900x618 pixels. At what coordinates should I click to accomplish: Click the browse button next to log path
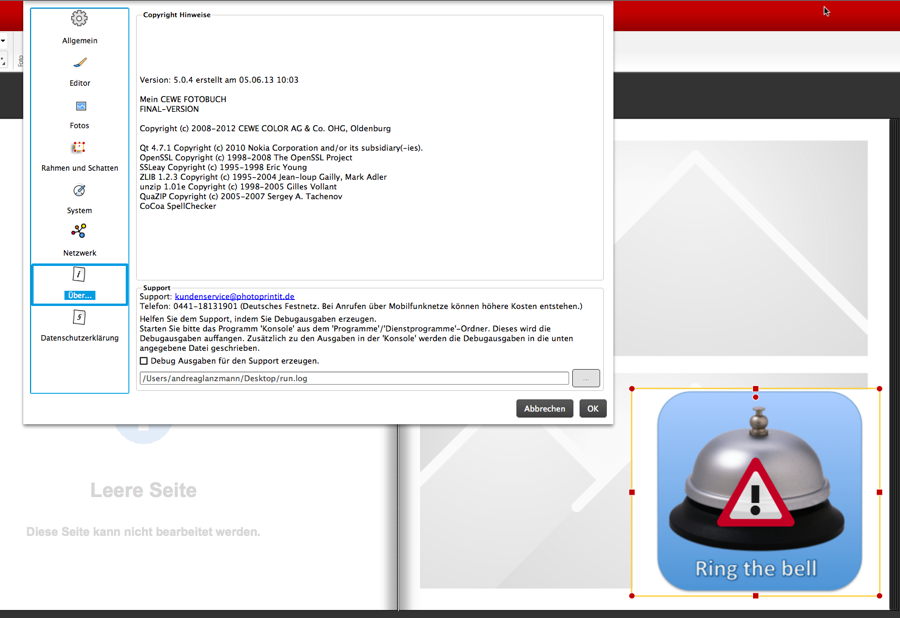586,379
